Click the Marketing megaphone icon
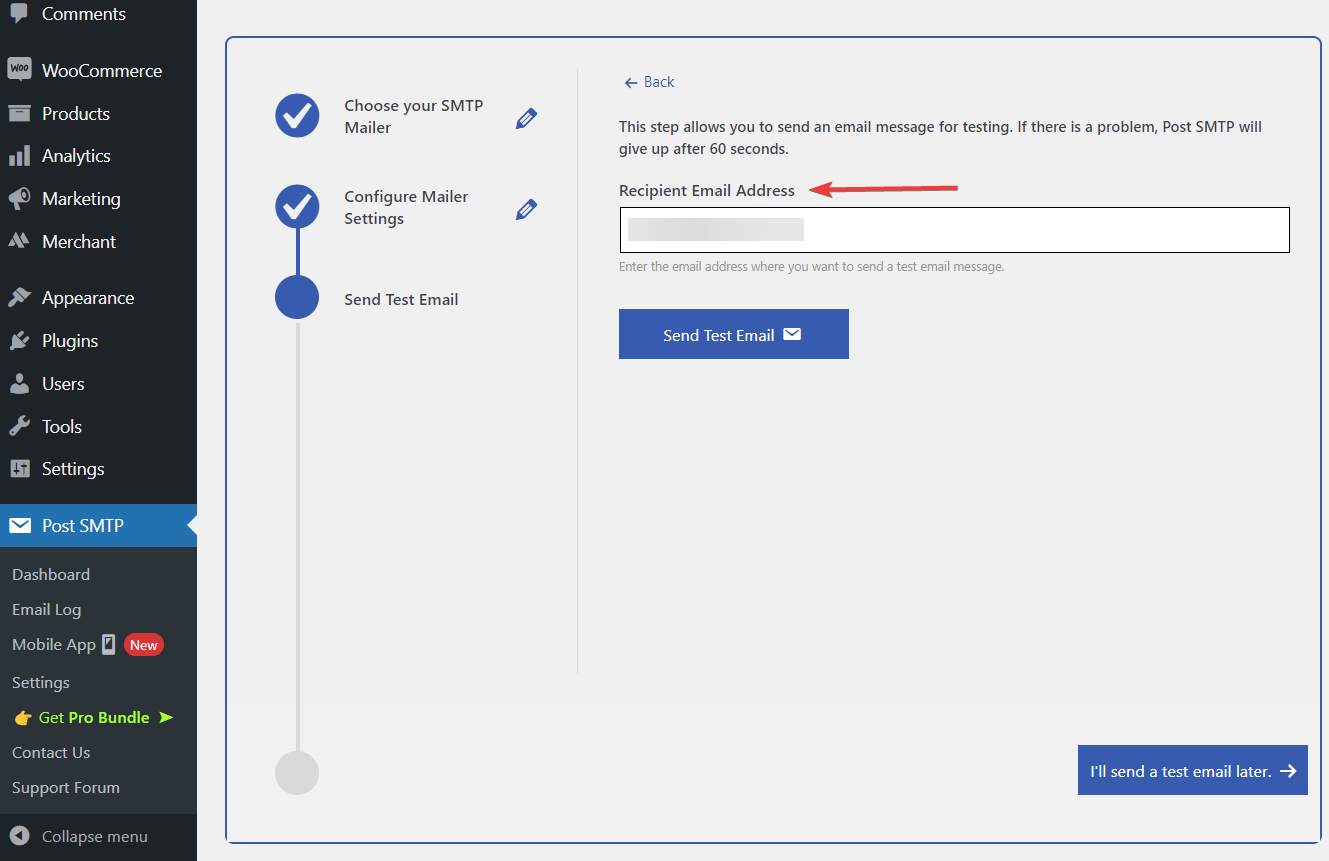1329x861 pixels. pos(19,199)
